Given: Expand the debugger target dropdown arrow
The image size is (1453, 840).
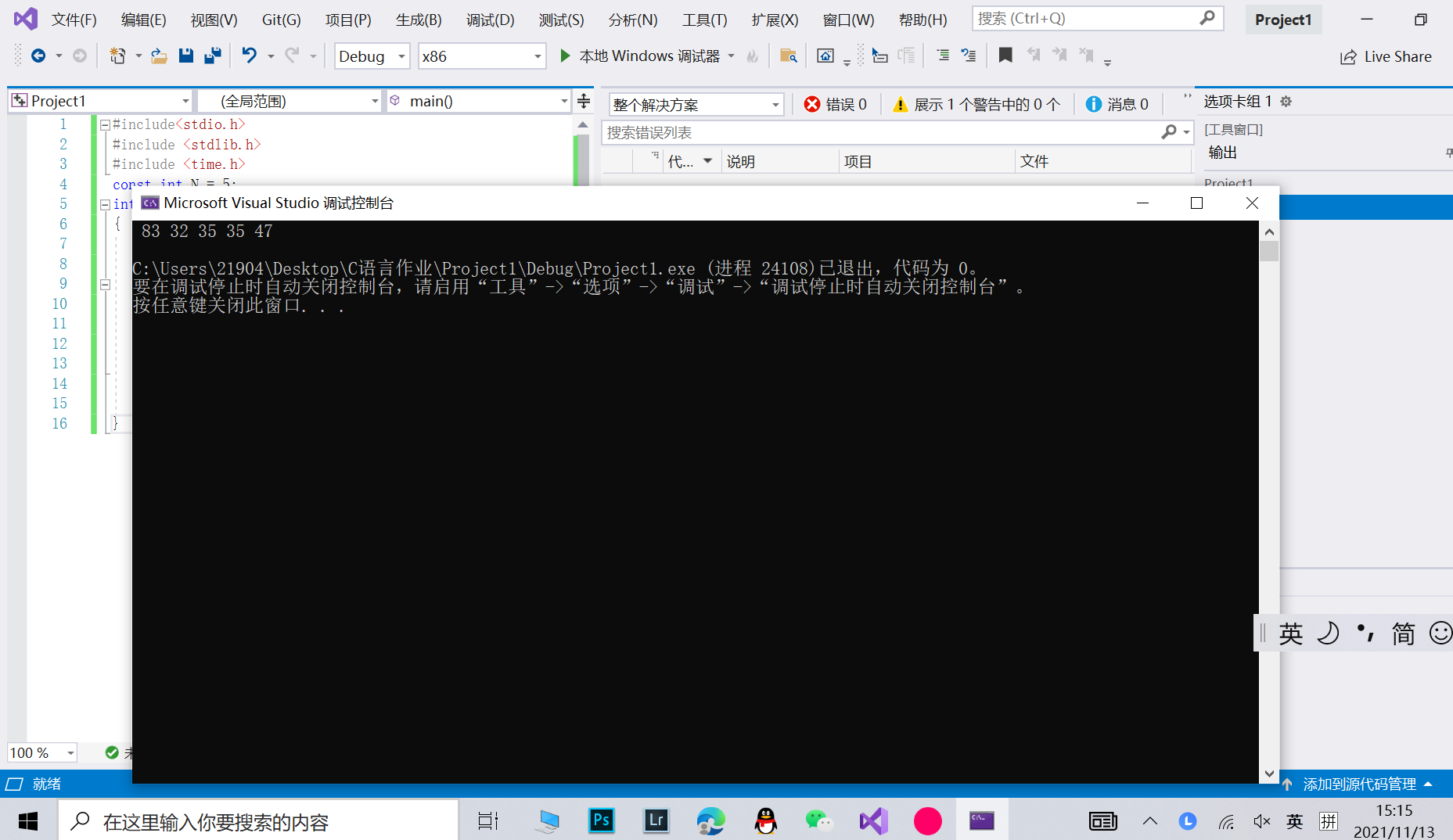Looking at the screenshot, I should 732,56.
